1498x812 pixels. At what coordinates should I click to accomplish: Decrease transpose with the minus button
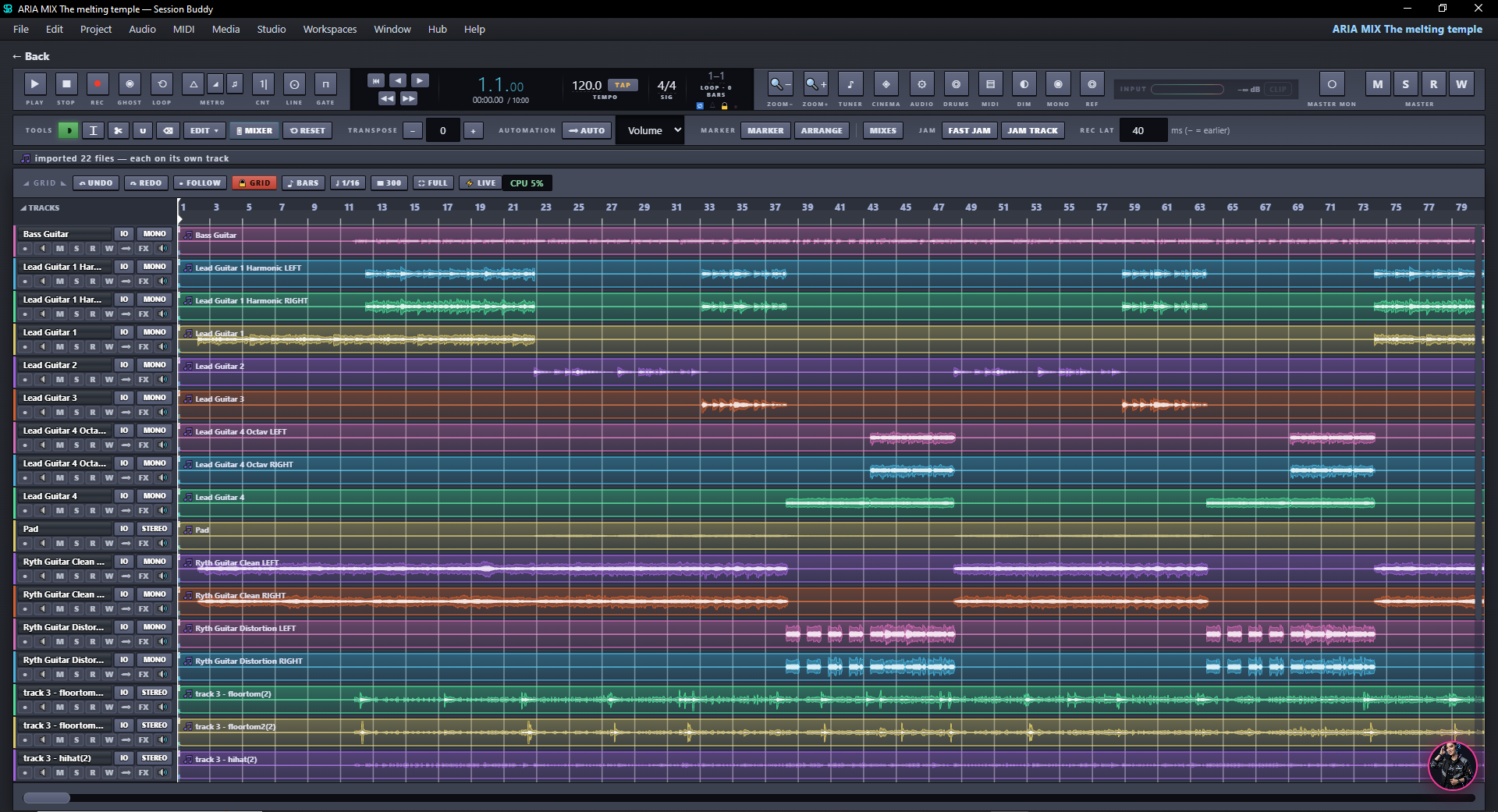[x=413, y=130]
